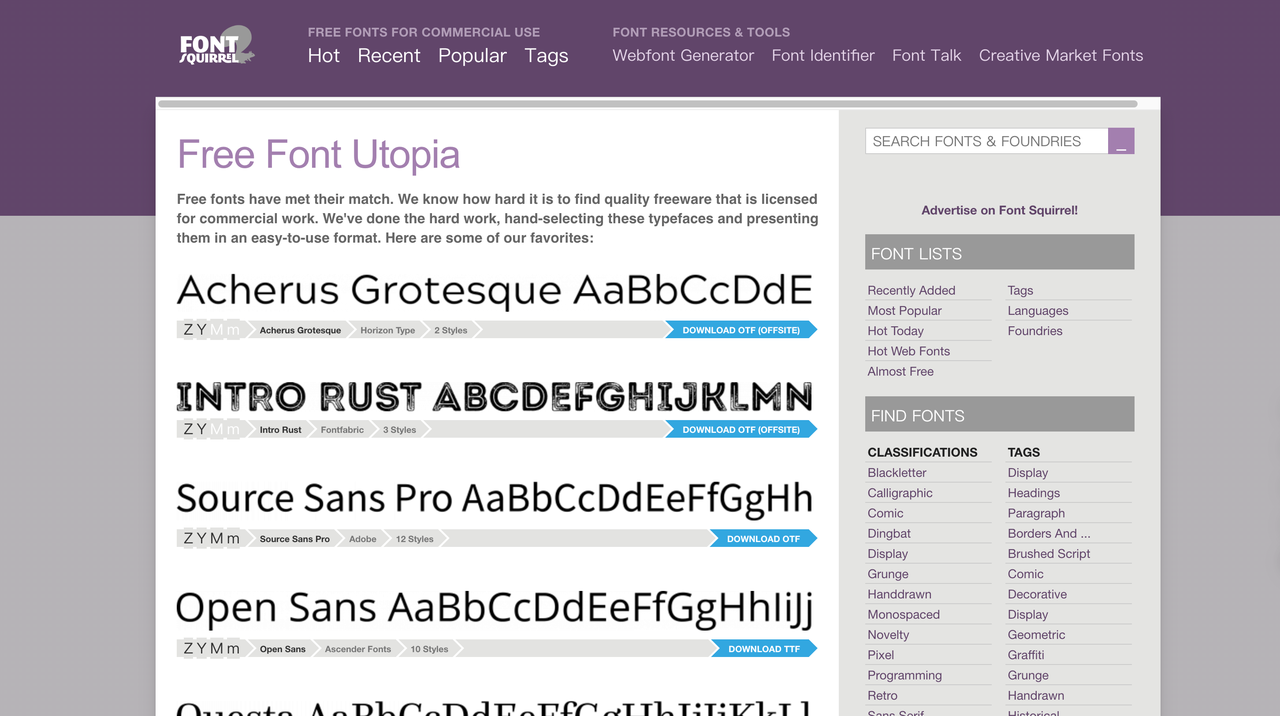
Task: Click Download OTF (Offsite) for Acherus Grotesque
Action: pos(741,330)
